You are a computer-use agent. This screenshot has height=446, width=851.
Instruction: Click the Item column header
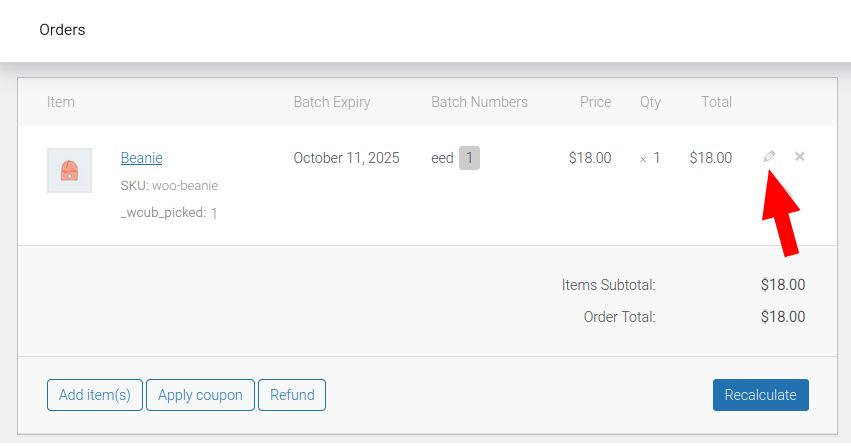tap(61, 102)
